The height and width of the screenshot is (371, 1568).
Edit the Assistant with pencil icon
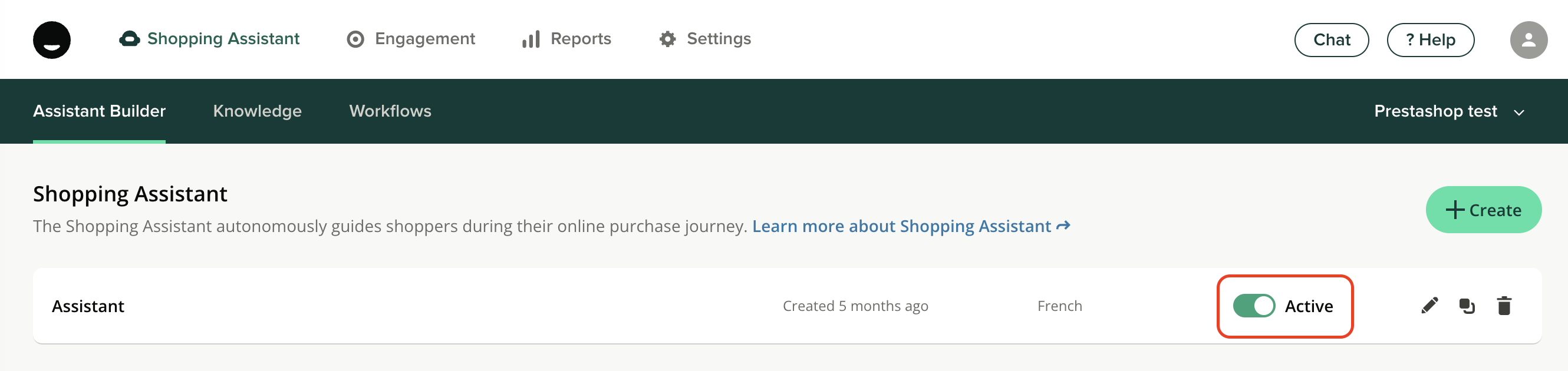tap(1429, 305)
